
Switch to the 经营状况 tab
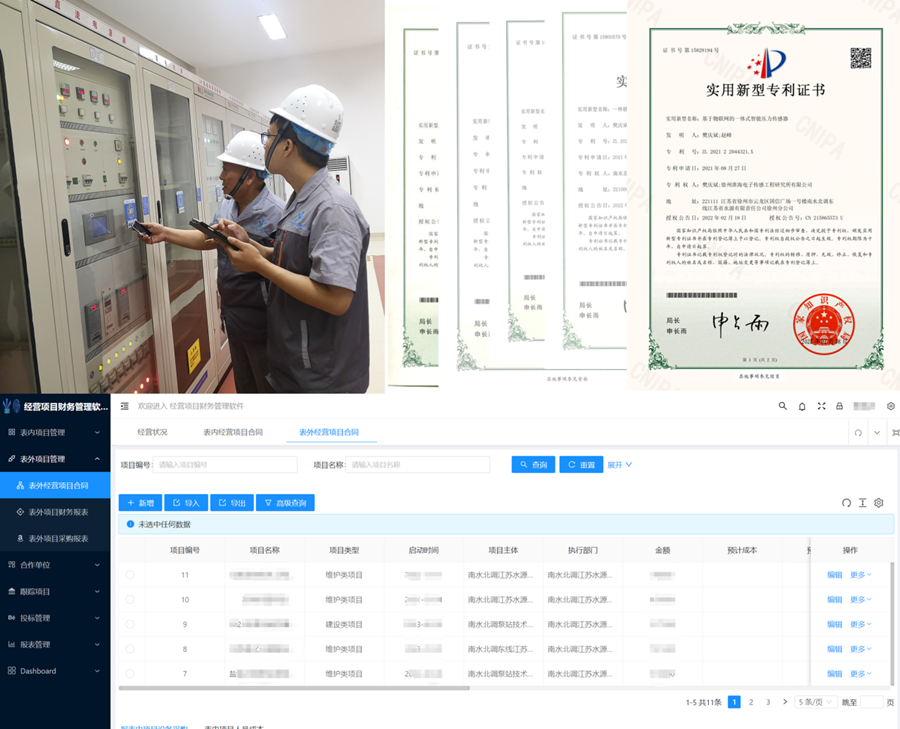152,432
